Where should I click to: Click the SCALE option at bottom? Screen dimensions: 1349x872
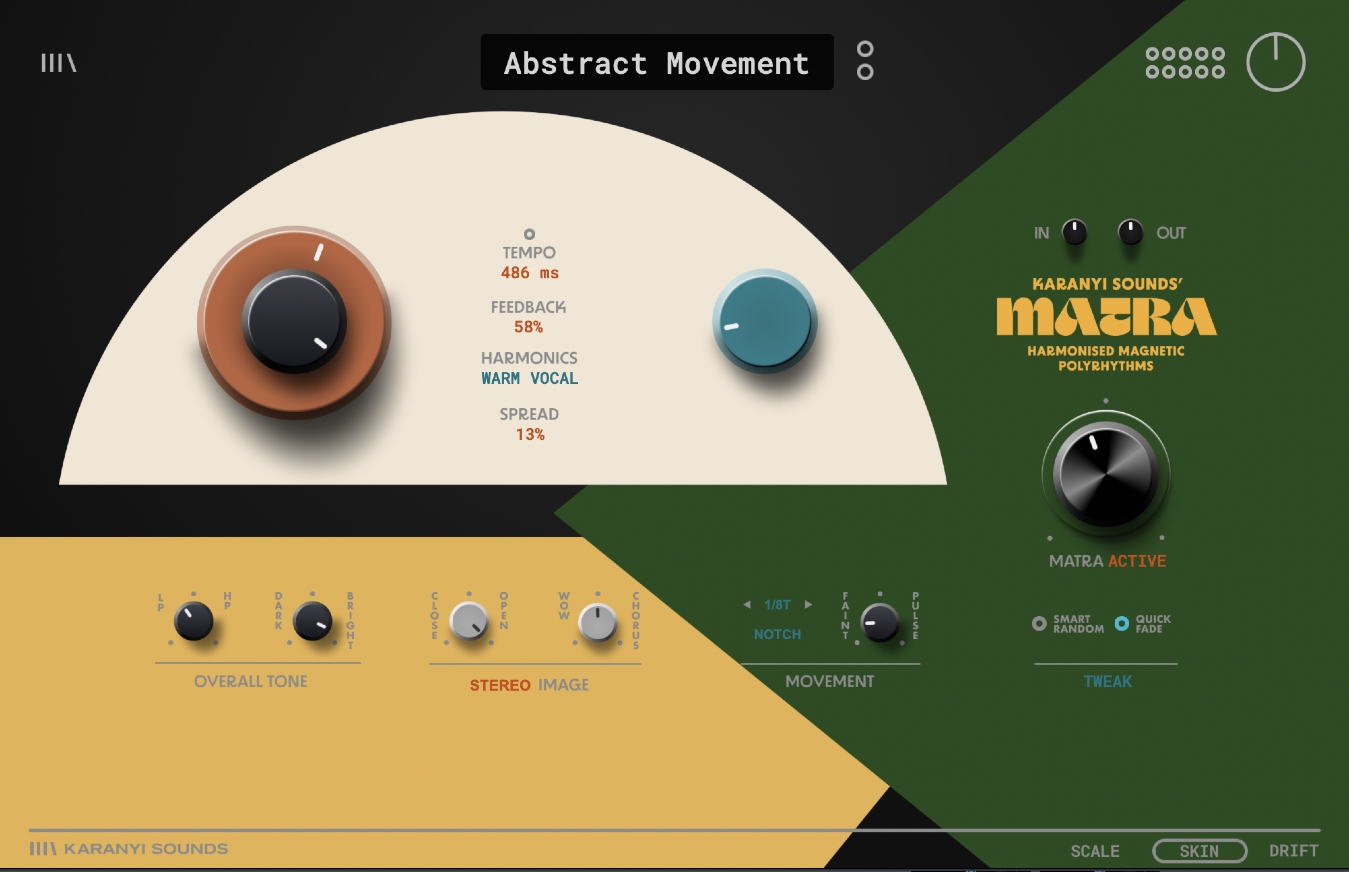1095,851
